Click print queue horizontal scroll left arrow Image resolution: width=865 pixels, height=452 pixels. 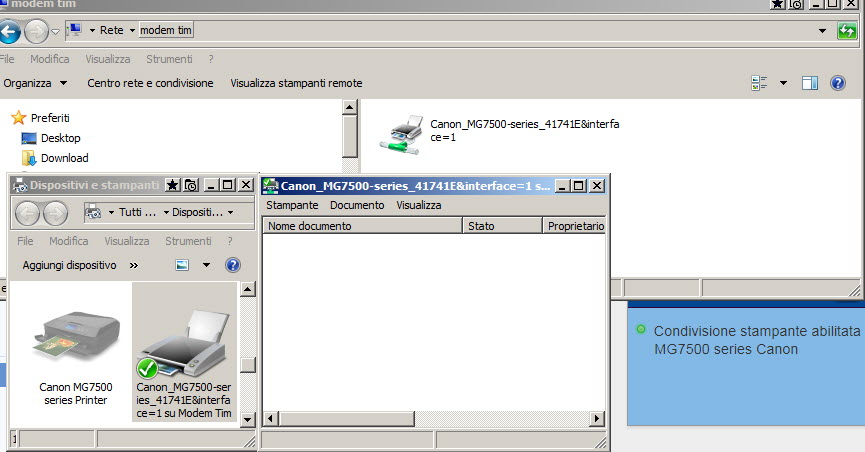tap(270, 419)
